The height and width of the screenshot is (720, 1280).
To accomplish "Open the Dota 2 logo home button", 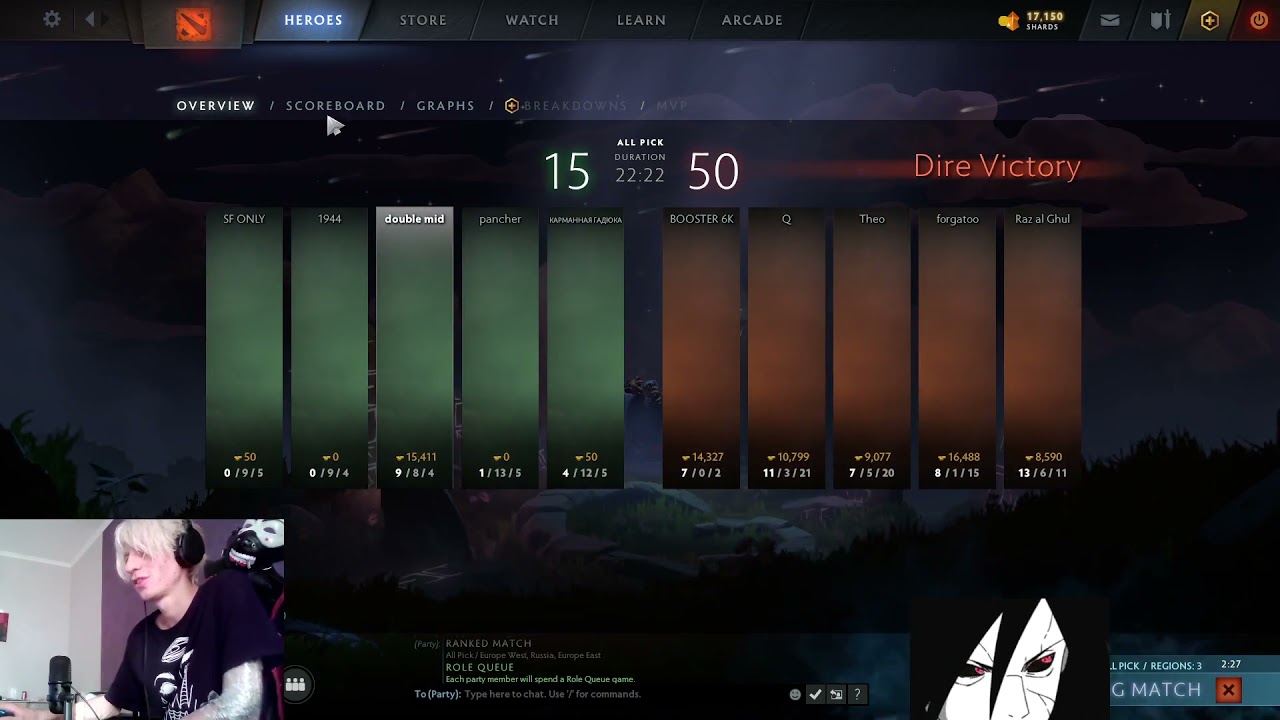I will point(194,22).
